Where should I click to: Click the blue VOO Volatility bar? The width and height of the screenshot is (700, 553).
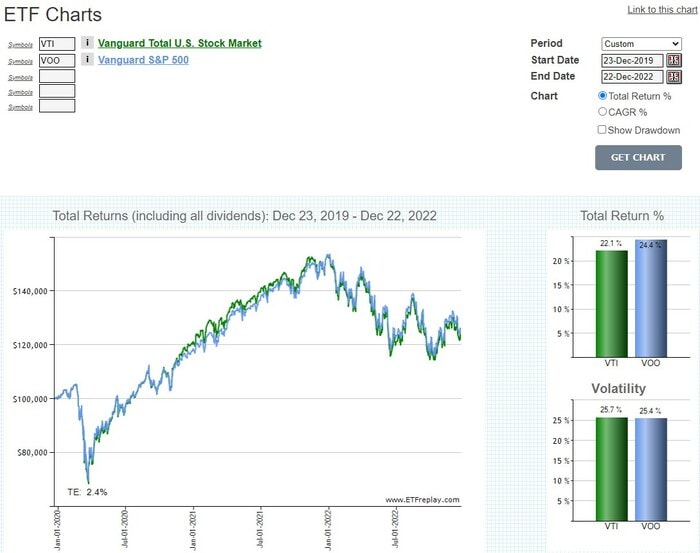[x=651, y=470]
